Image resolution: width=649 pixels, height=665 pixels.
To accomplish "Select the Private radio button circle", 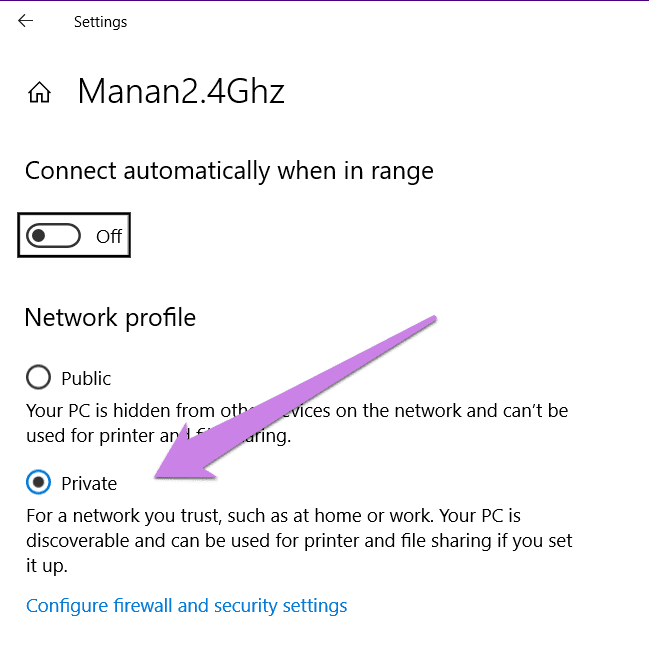I will [x=38, y=483].
